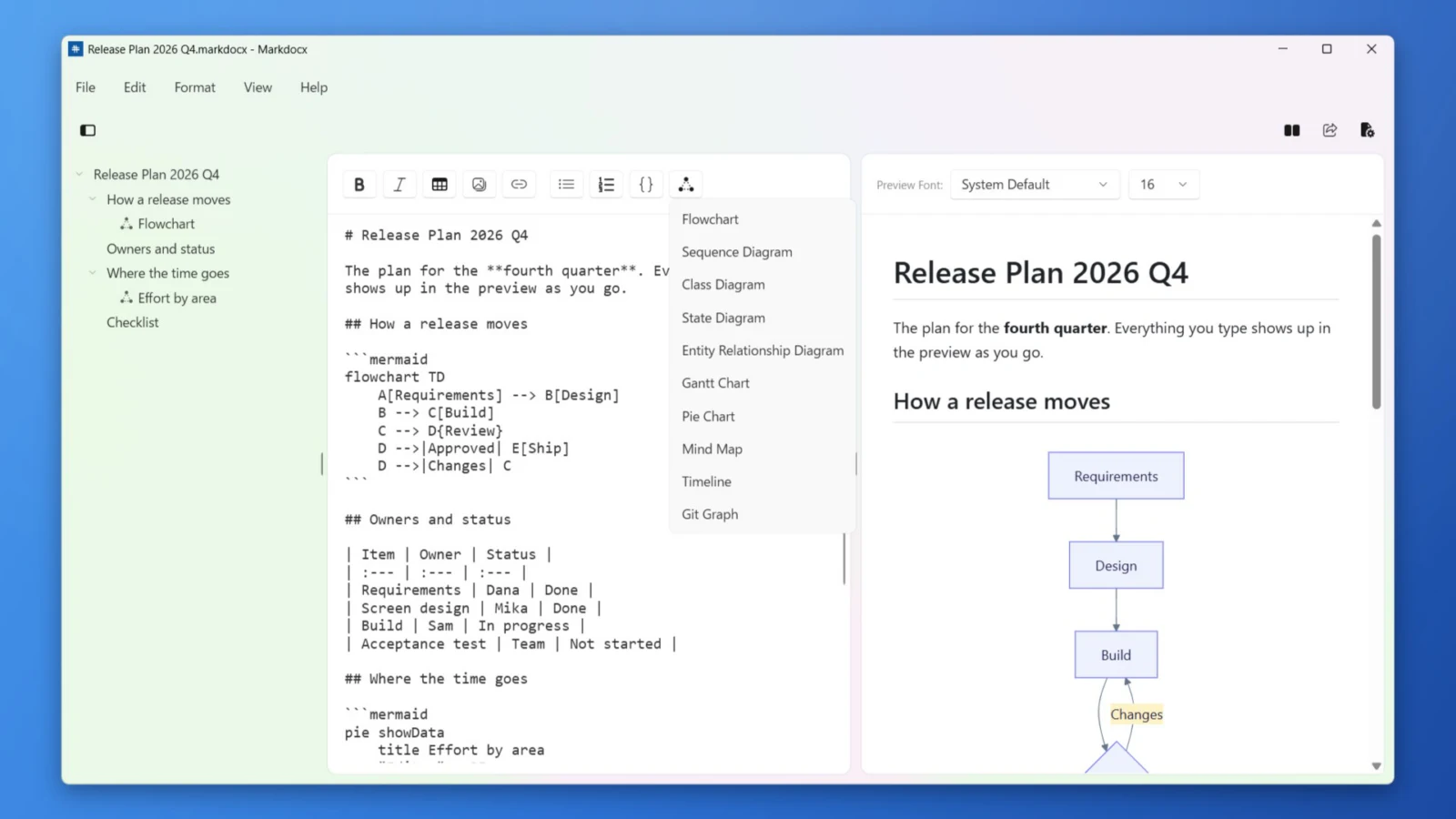Choose Flowchart from the diagram menu
This screenshot has height=819, width=1456.
(763, 219)
